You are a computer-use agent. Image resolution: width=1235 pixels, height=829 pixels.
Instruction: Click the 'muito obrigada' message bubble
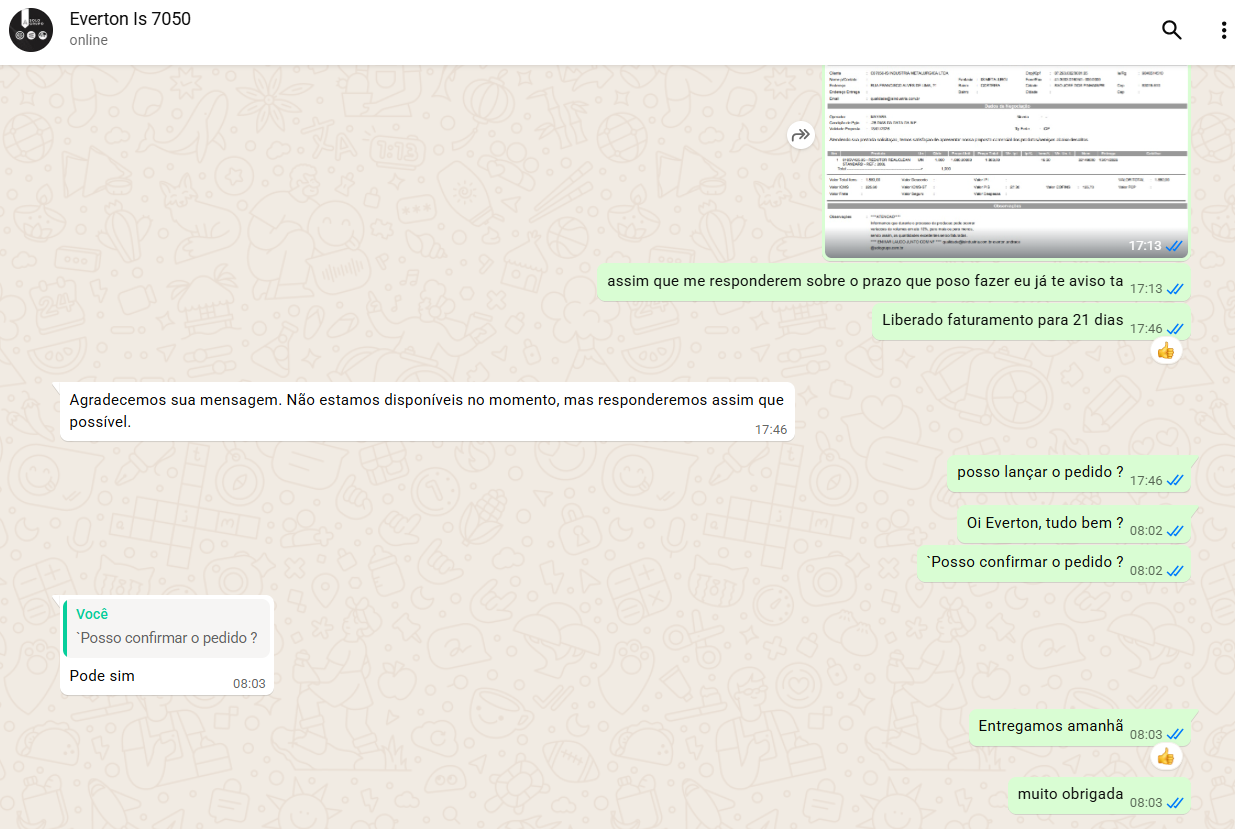1070,794
